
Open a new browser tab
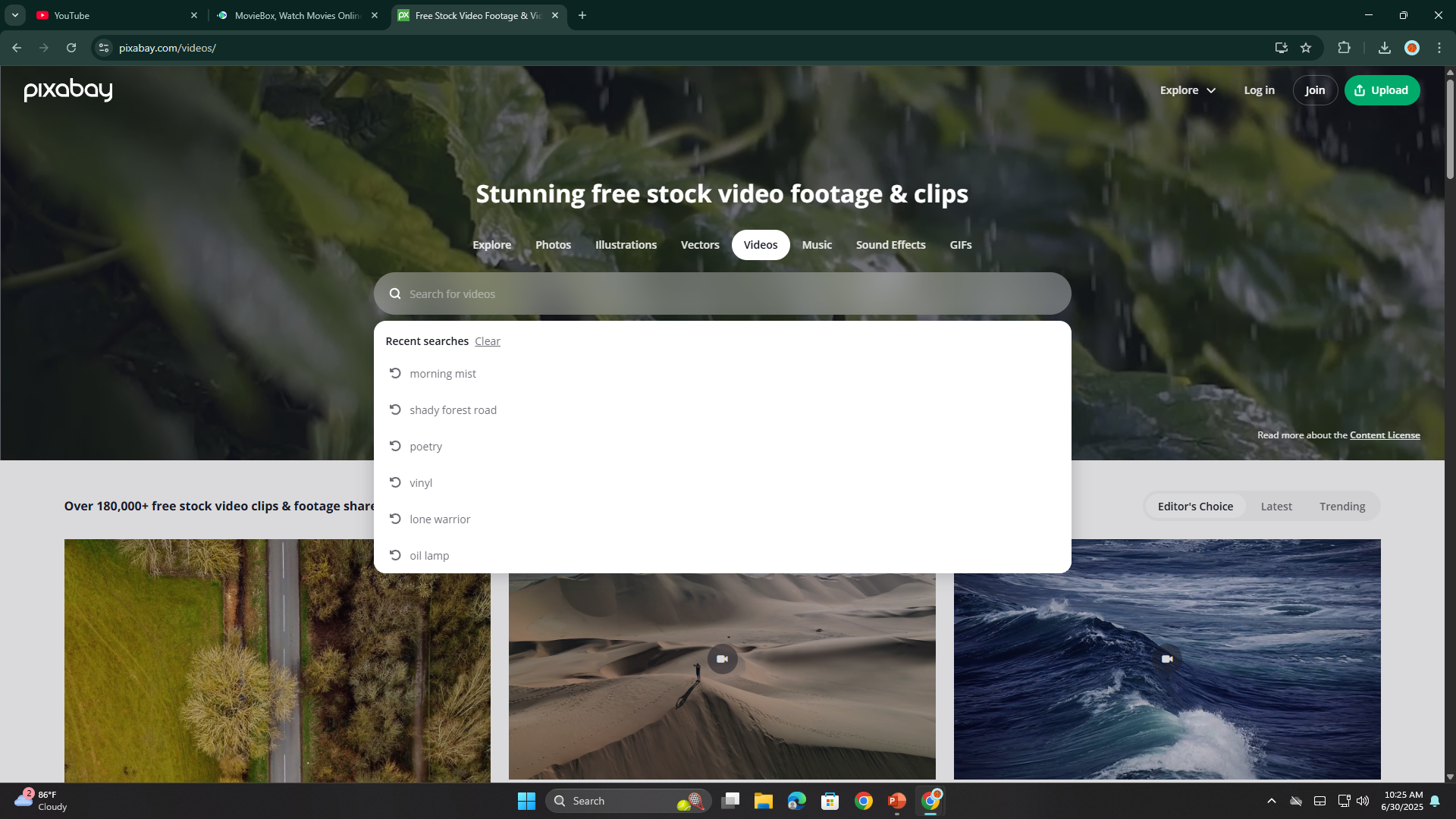(x=582, y=15)
